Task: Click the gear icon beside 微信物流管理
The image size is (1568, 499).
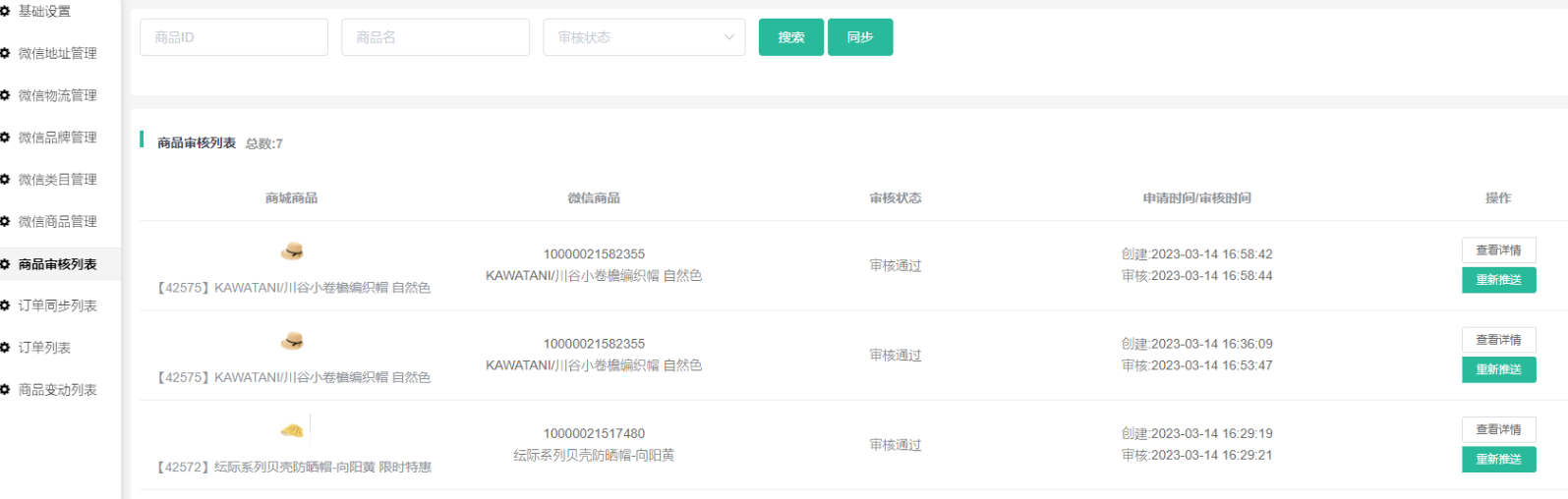Action: pos(5,95)
